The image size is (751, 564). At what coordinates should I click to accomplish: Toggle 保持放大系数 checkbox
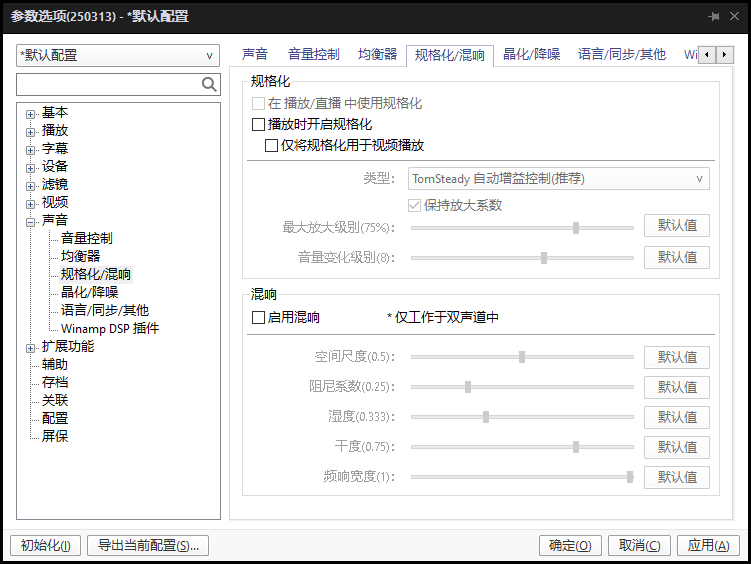(x=414, y=206)
